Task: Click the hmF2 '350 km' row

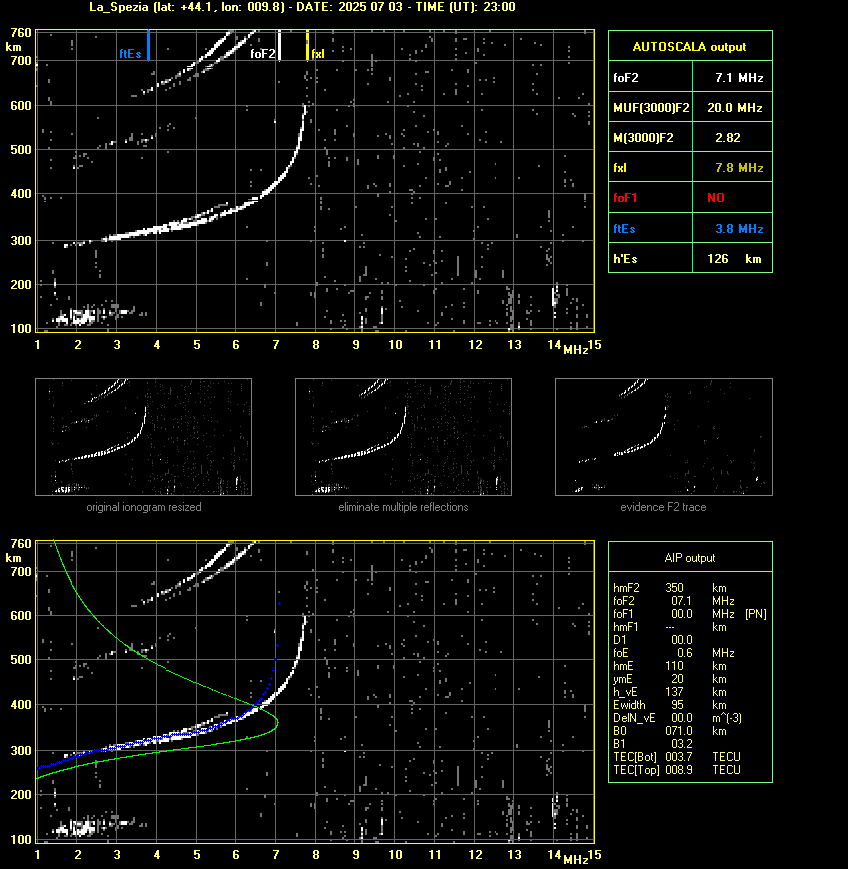Action: coord(670,587)
